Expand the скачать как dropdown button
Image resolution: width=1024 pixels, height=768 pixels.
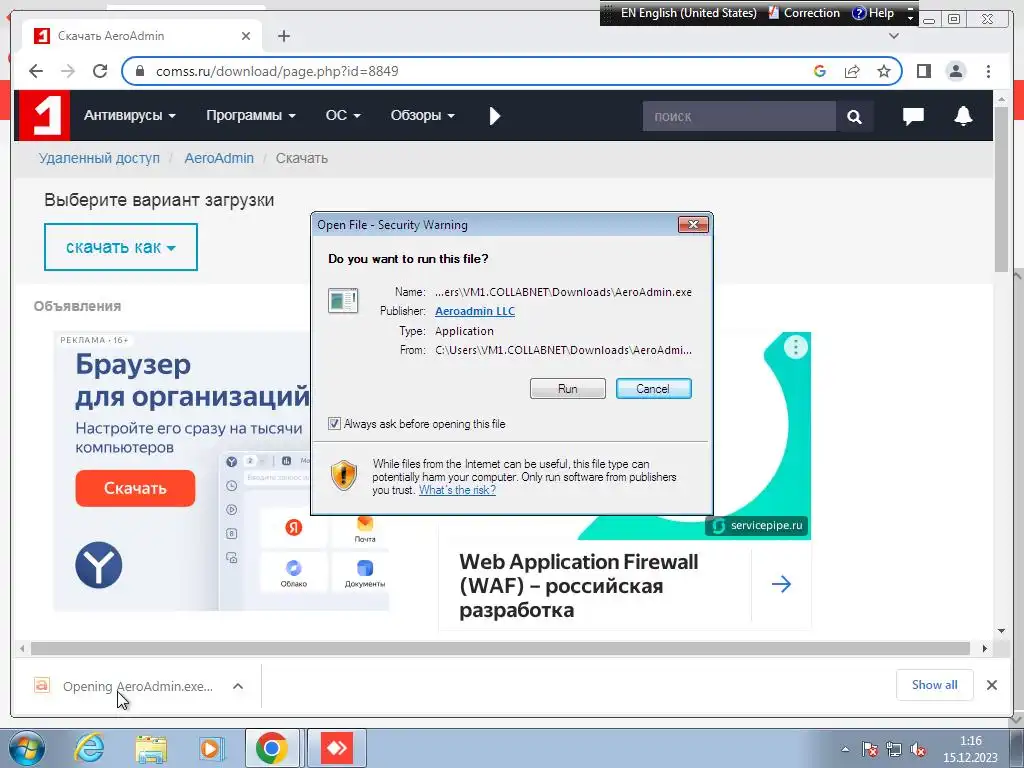pyautogui.click(x=121, y=247)
